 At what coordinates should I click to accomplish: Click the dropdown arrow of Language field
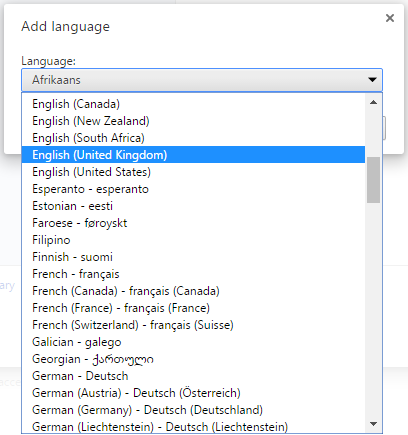pyautogui.click(x=372, y=80)
